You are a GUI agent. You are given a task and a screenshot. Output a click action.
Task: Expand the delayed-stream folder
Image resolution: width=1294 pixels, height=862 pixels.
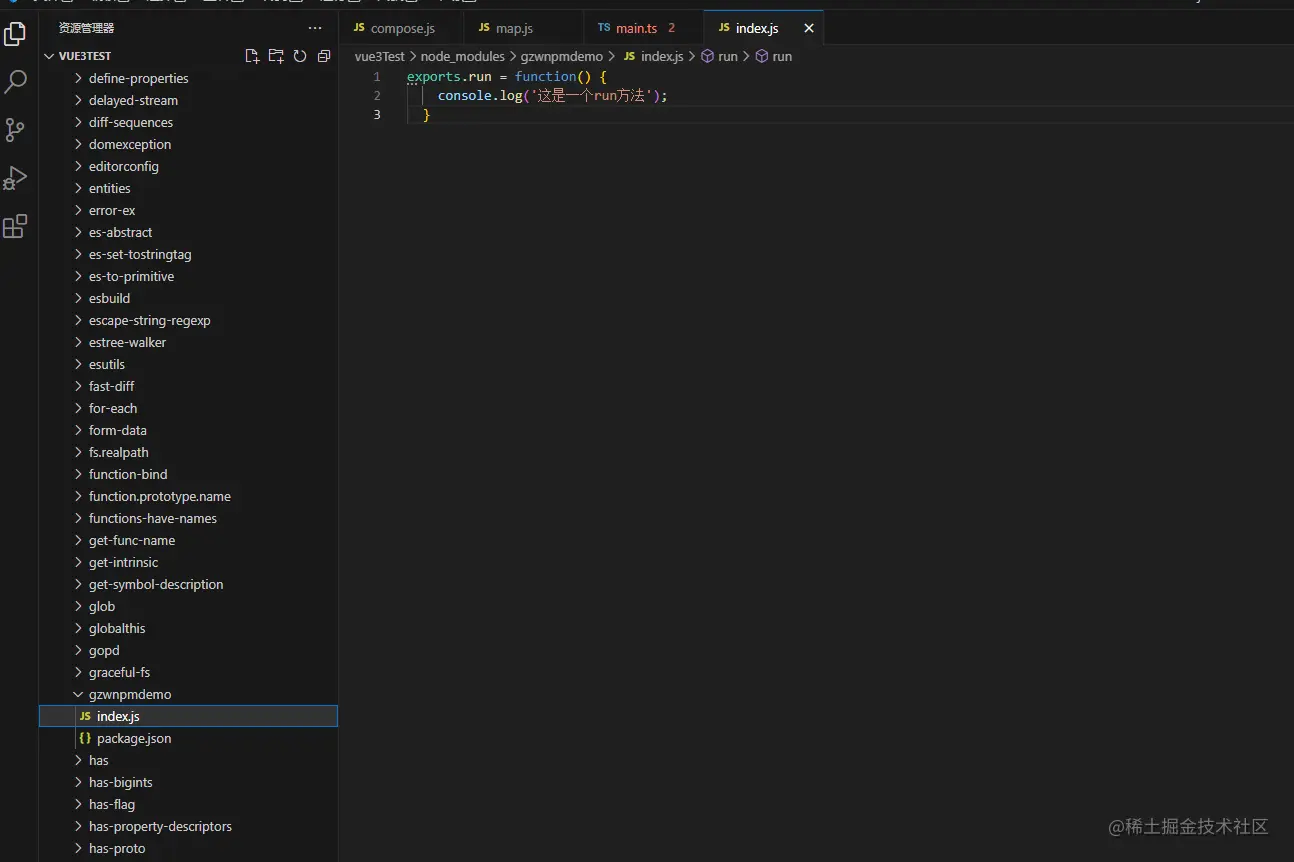tap(188, 100)
